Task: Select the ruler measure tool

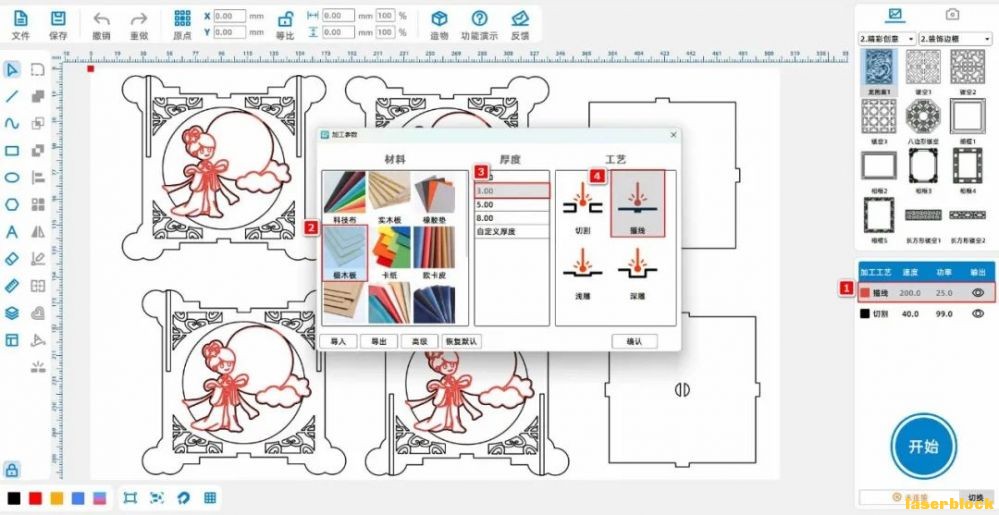Action: point(11,286)
